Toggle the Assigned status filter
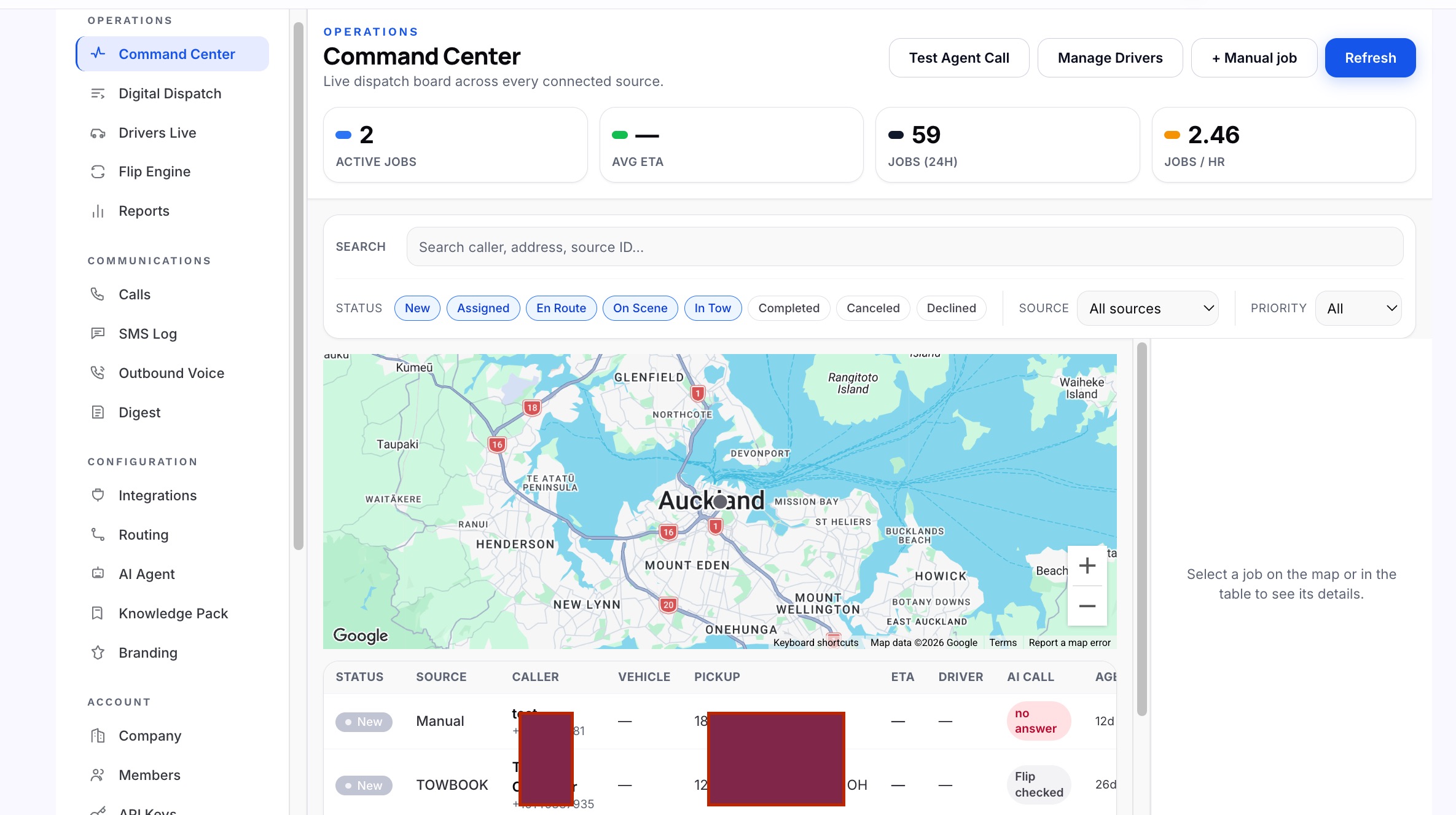1456x815 pixels. click(x=483, y=308)
